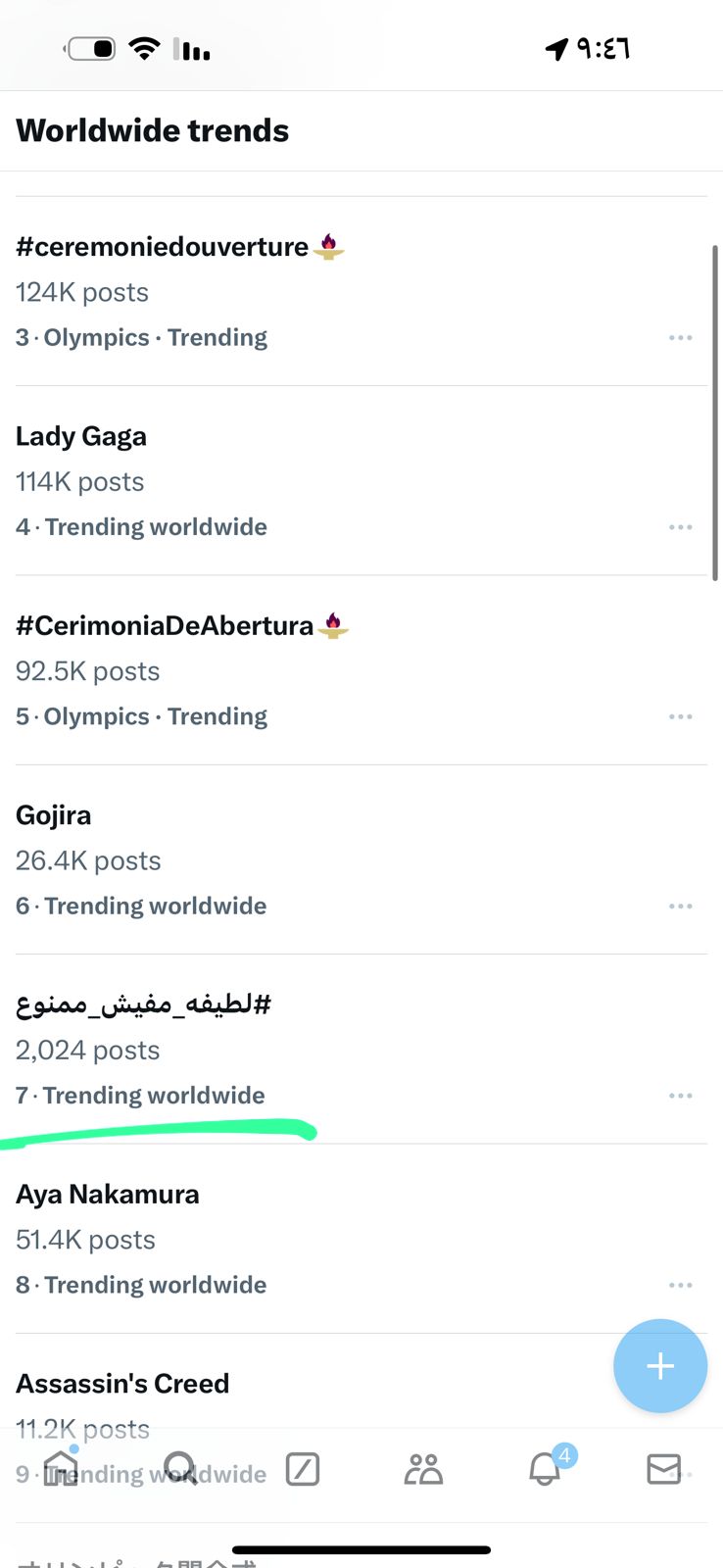Tap the location arrow in status bar
This screenshot has height=1568, width=723.
coord(556,49)
